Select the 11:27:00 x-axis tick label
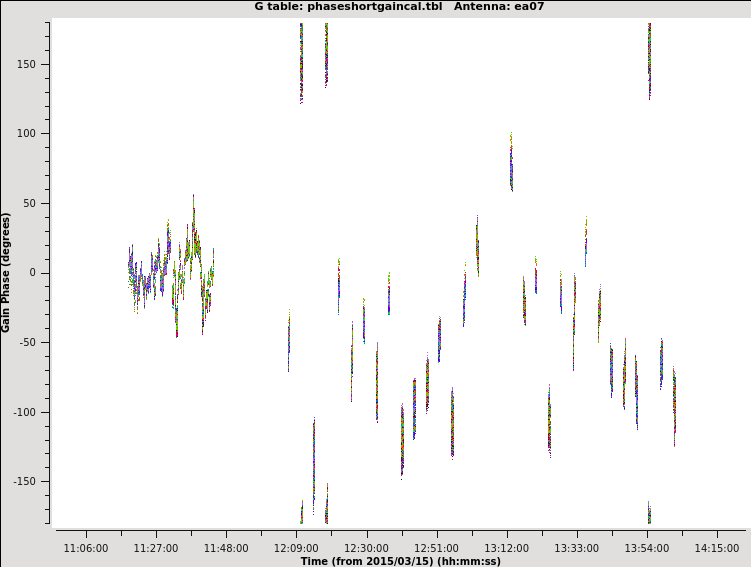Screen dimensions: 751x567 click(x=156, y=548)
